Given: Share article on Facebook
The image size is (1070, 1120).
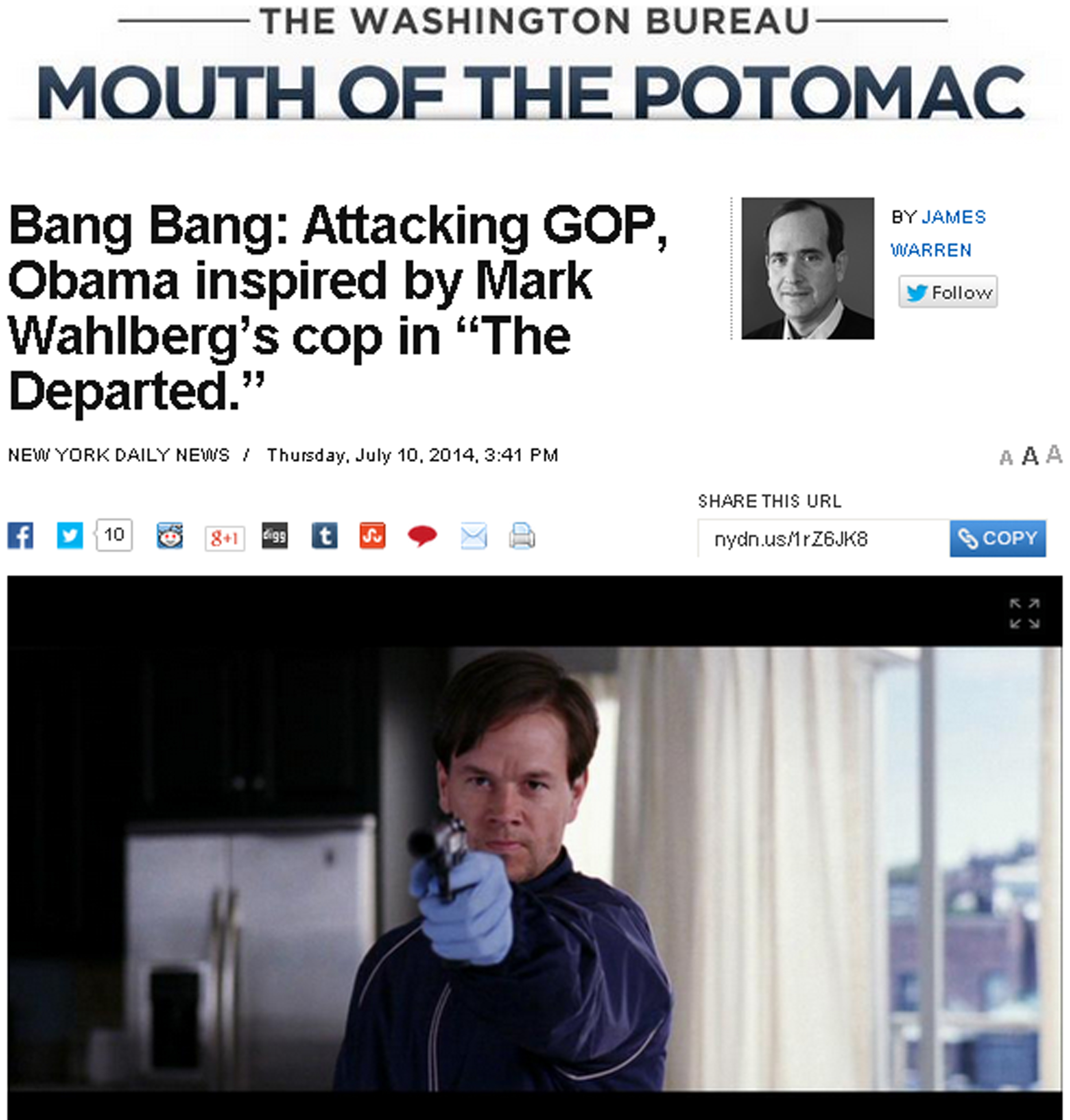Looking at the screenshot, I should (x=20, y=536).
